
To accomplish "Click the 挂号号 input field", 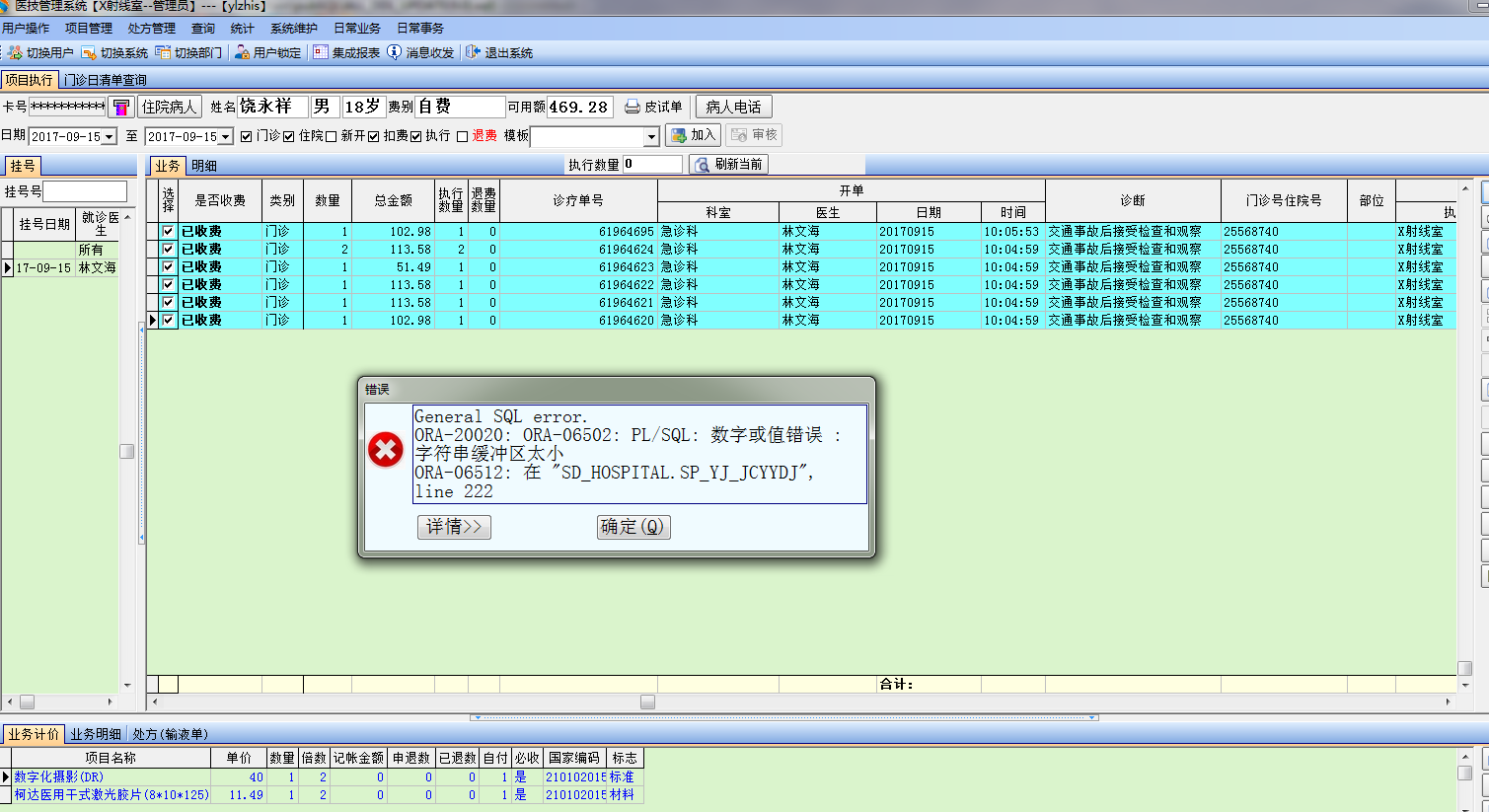I will click(85, 191).
